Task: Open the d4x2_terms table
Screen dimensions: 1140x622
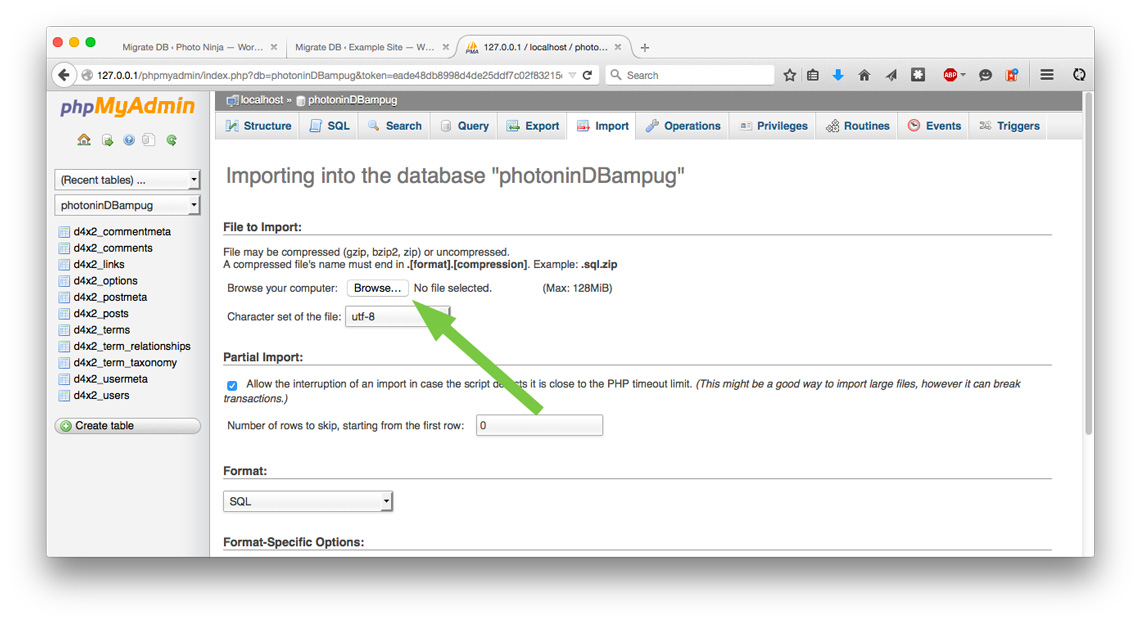Action: coord(102,330)
